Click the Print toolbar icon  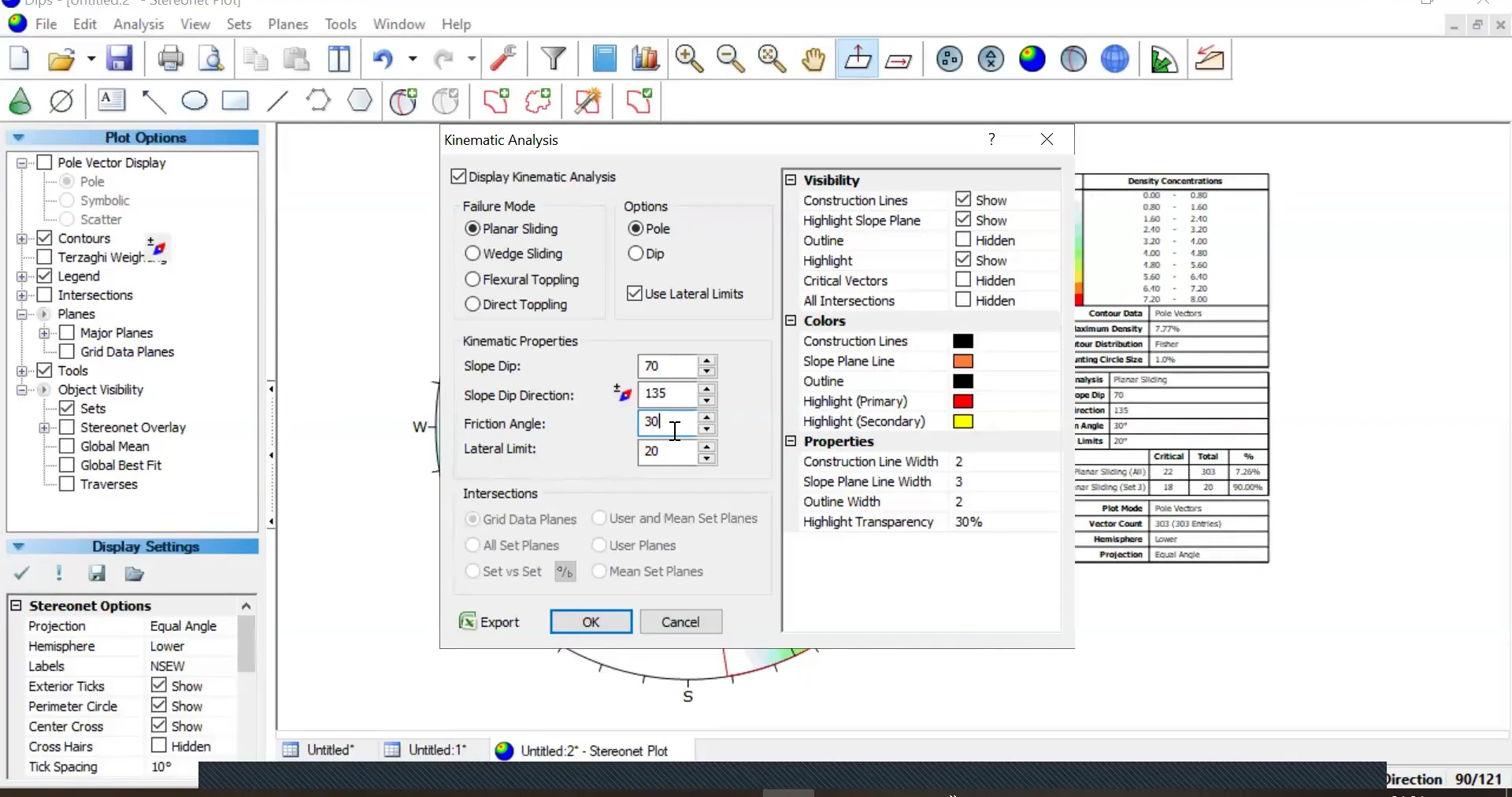click(x=170, y=59)
